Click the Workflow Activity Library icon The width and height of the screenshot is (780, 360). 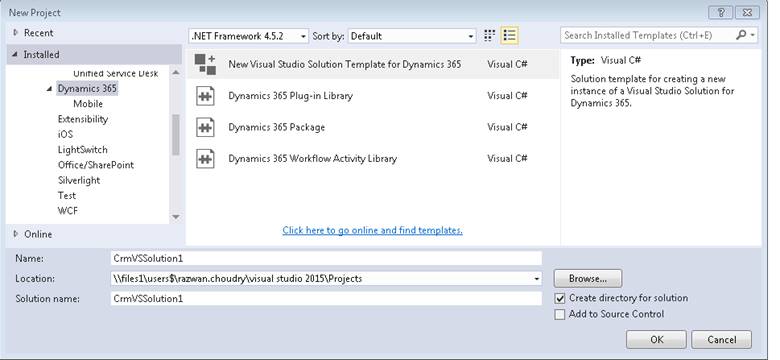(205, 159)
